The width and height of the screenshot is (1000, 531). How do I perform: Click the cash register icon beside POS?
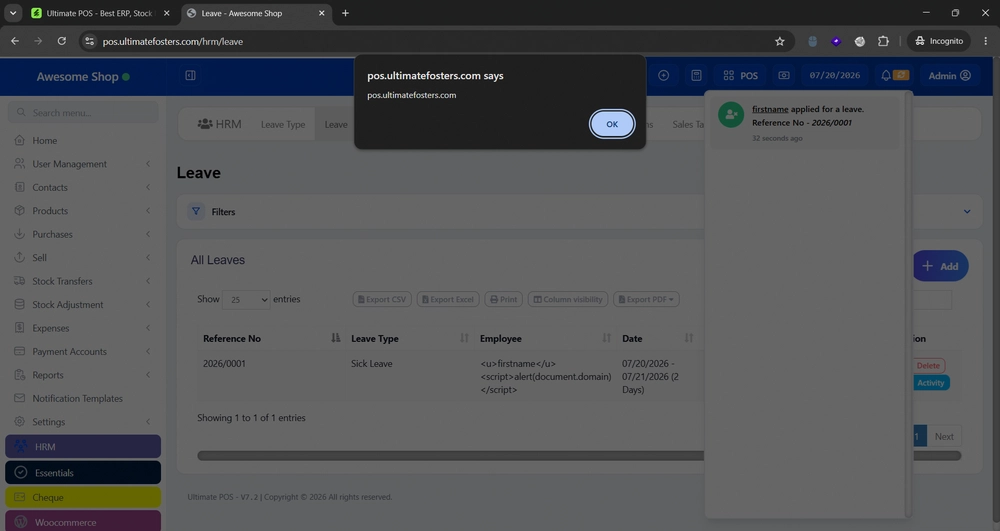[x=784, y=75]
